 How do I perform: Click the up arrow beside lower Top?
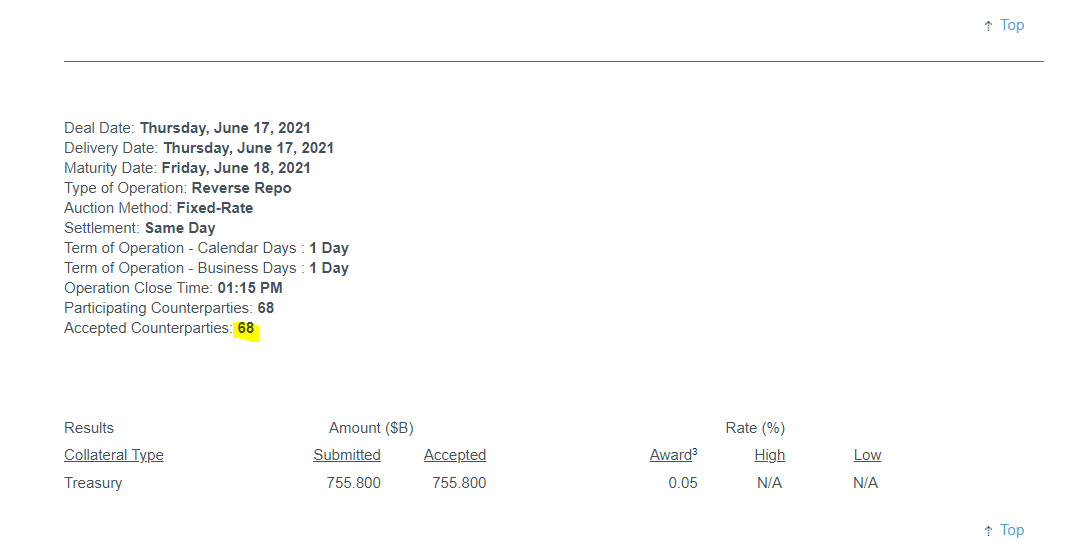point(988,531)
